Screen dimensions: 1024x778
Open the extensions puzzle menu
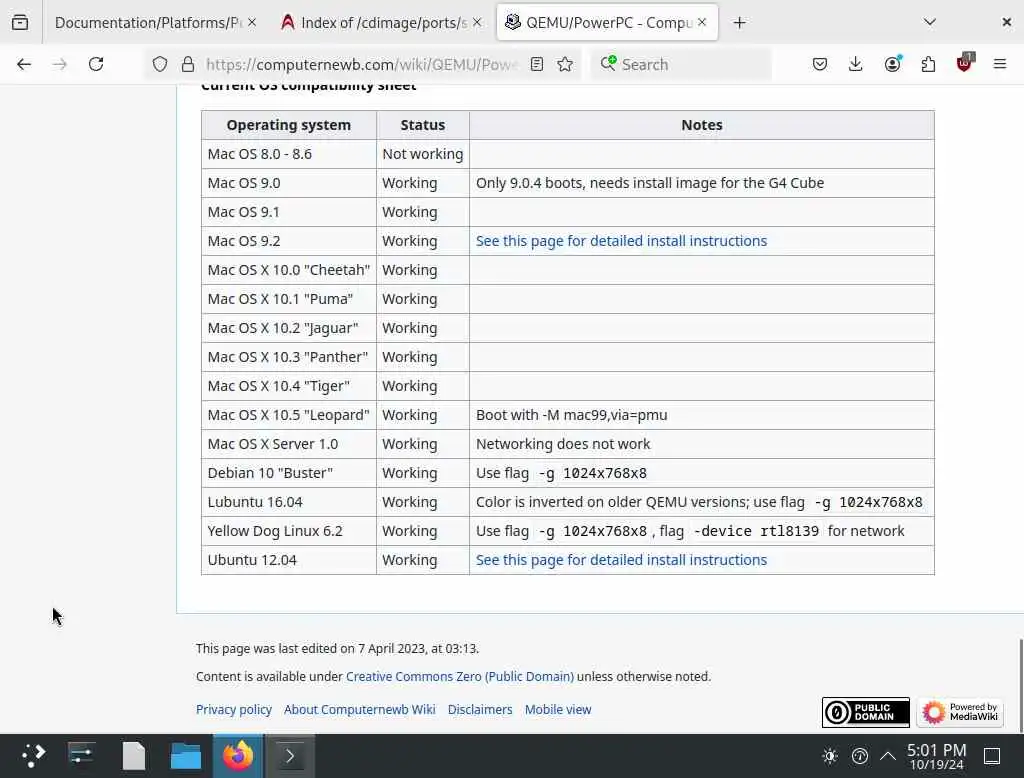(928, 64)
